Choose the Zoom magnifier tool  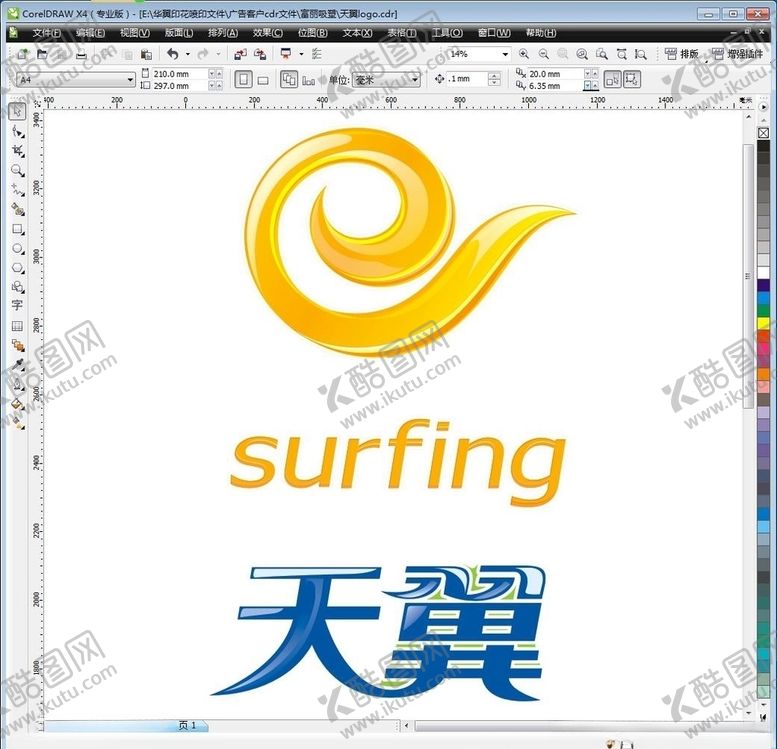(17, 170)
